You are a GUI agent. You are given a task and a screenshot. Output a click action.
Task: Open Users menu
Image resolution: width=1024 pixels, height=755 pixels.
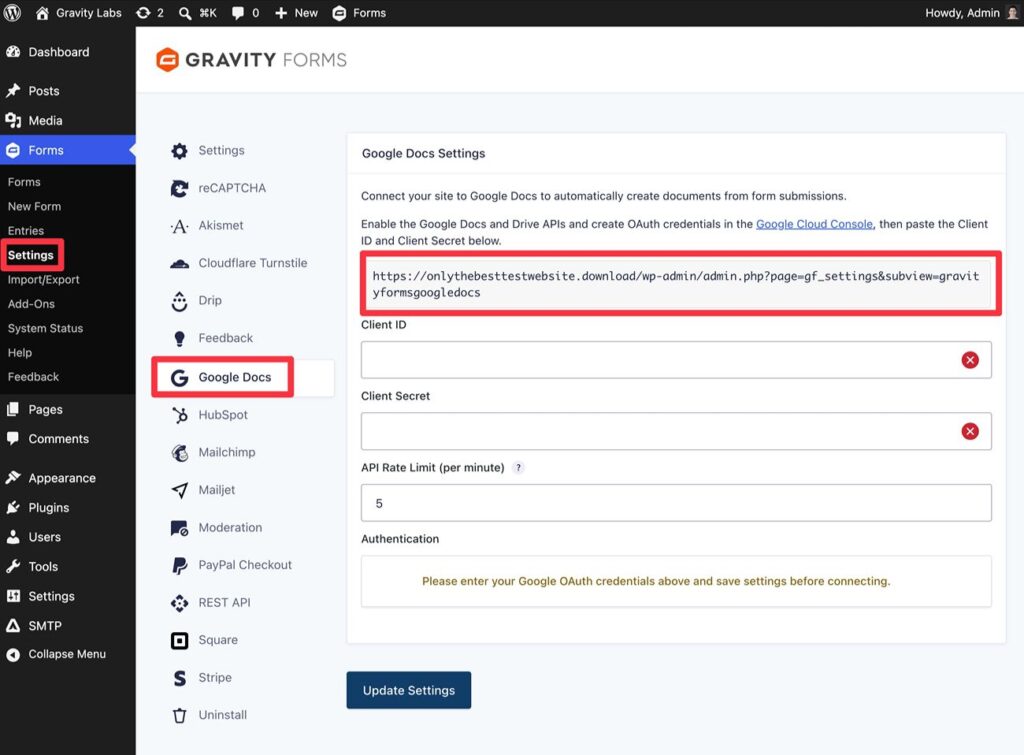tap(68, 537)
